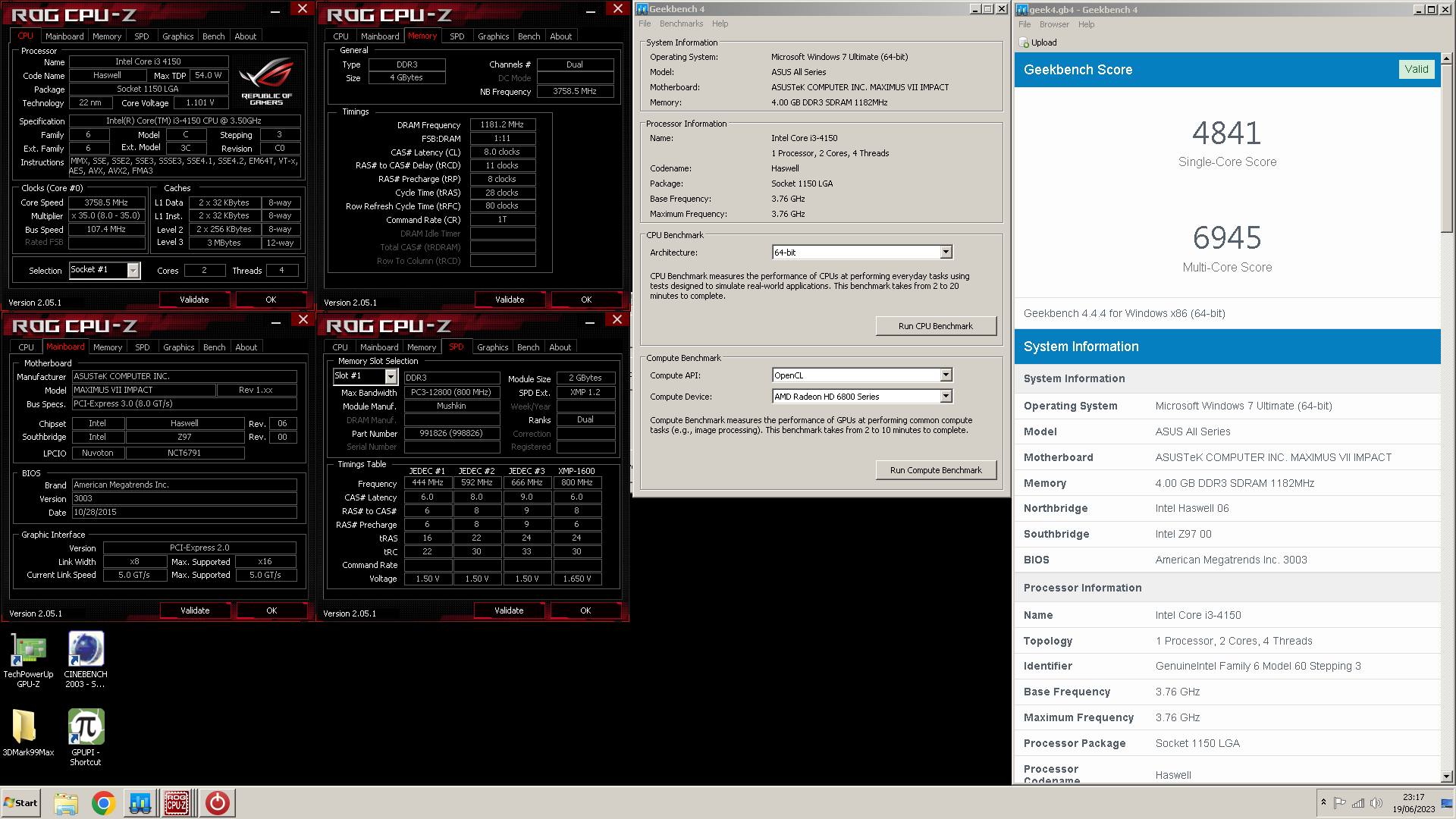The width and height of the screenshot is (1456, 819).
Task: Click the DRAM Frequency 1181.2 MHz field
Action: pyautogui.click(x=502, y=124)
